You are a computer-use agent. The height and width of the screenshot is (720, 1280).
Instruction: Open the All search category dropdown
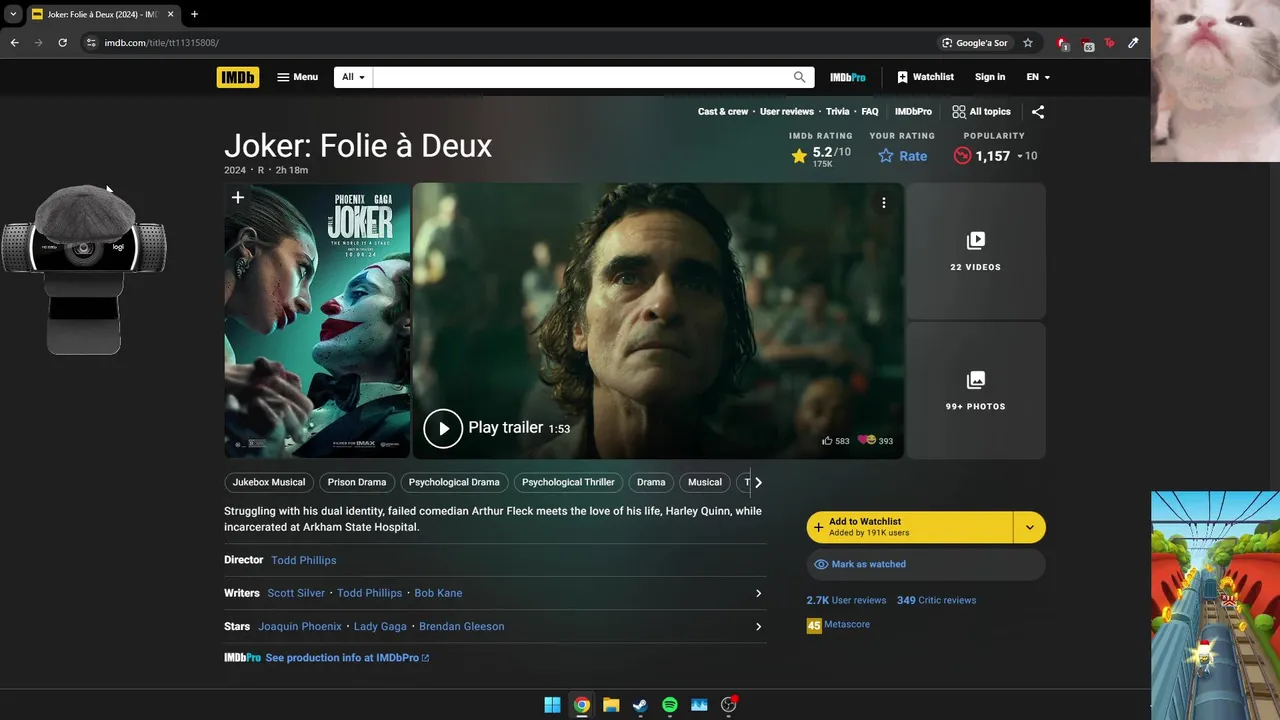[x=353, y=77]
